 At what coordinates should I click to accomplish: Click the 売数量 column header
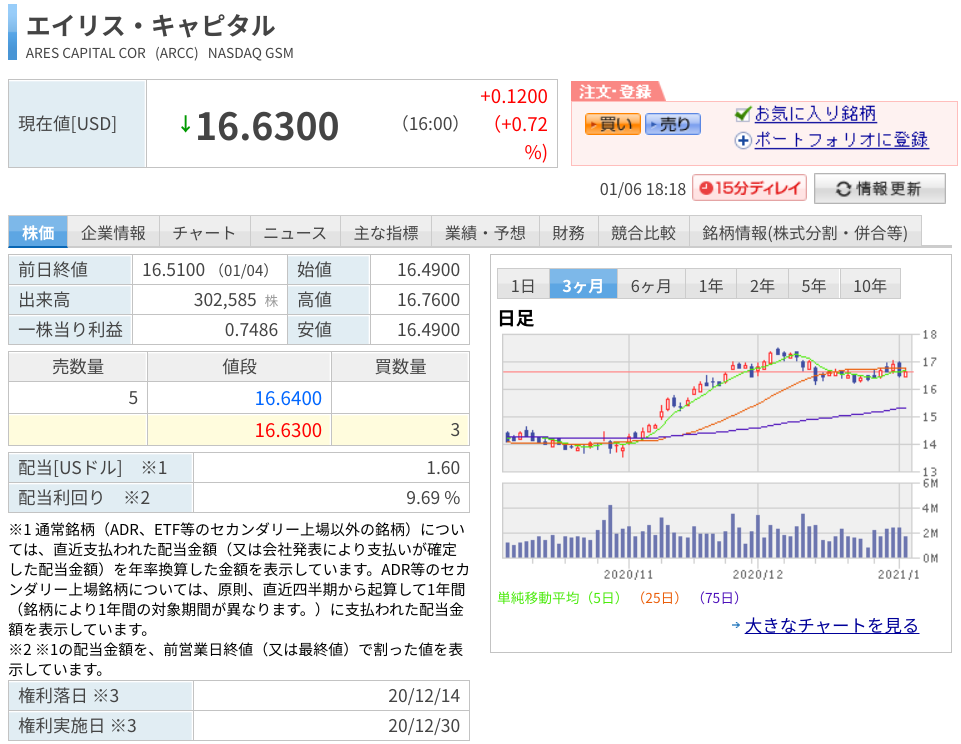pyautogui.click(x=78, y=366)
